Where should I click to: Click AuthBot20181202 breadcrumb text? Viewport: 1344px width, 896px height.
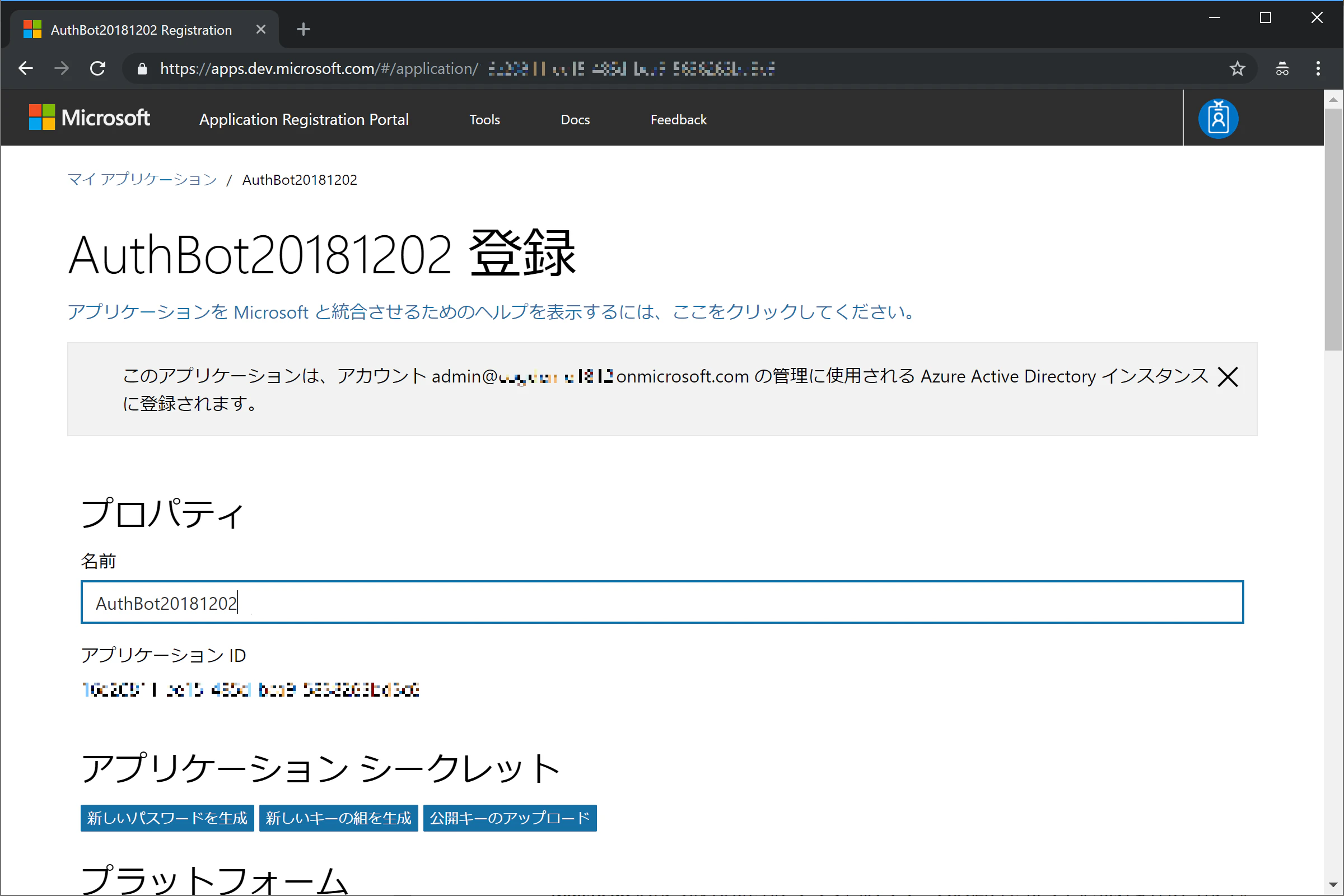coord(300,179)
